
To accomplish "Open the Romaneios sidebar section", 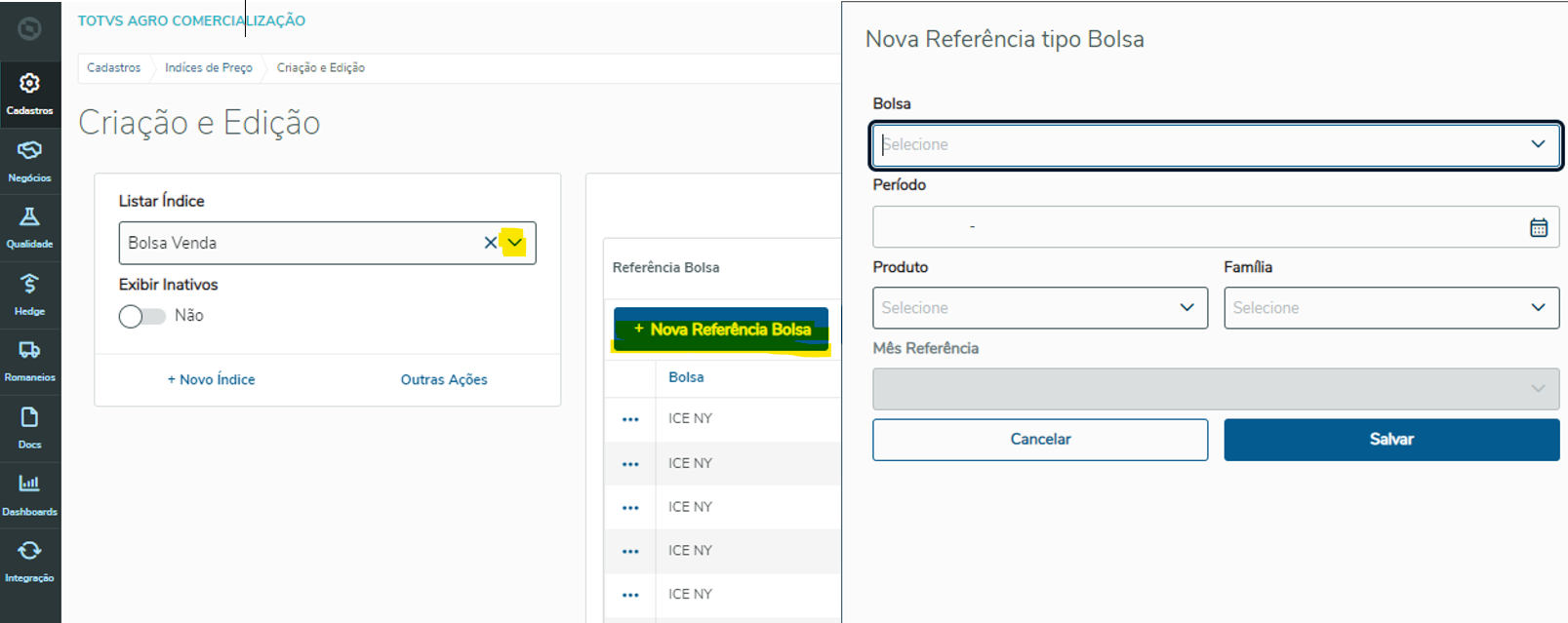I will 30,361.
